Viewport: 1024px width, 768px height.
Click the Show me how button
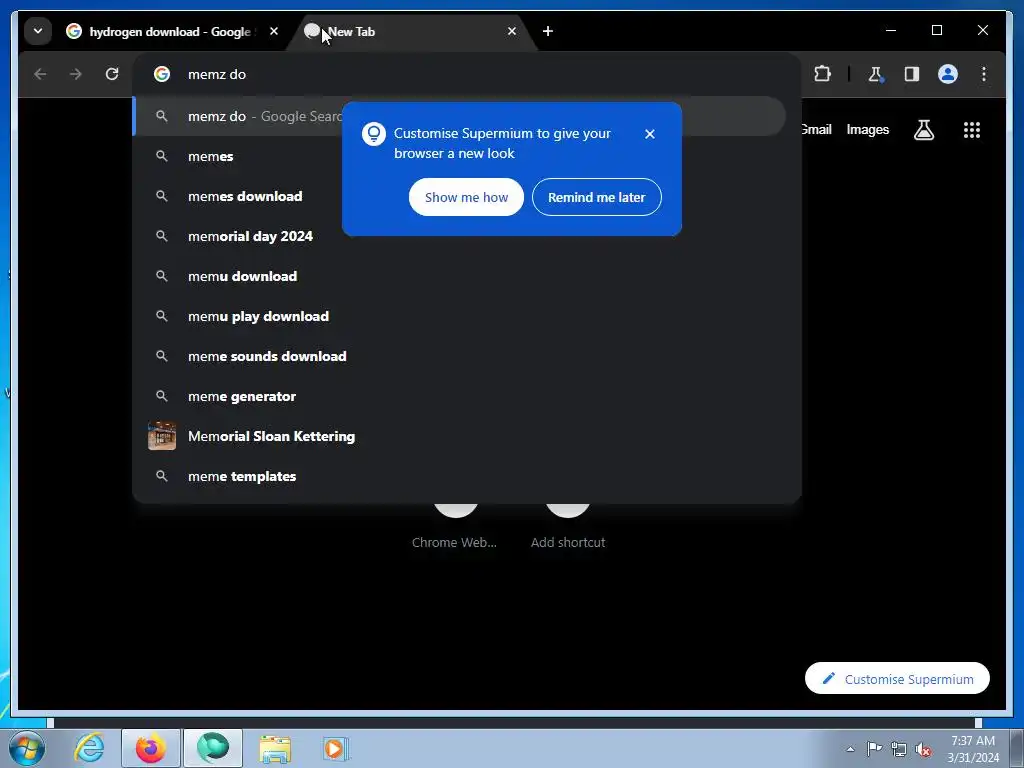point(466,197)
